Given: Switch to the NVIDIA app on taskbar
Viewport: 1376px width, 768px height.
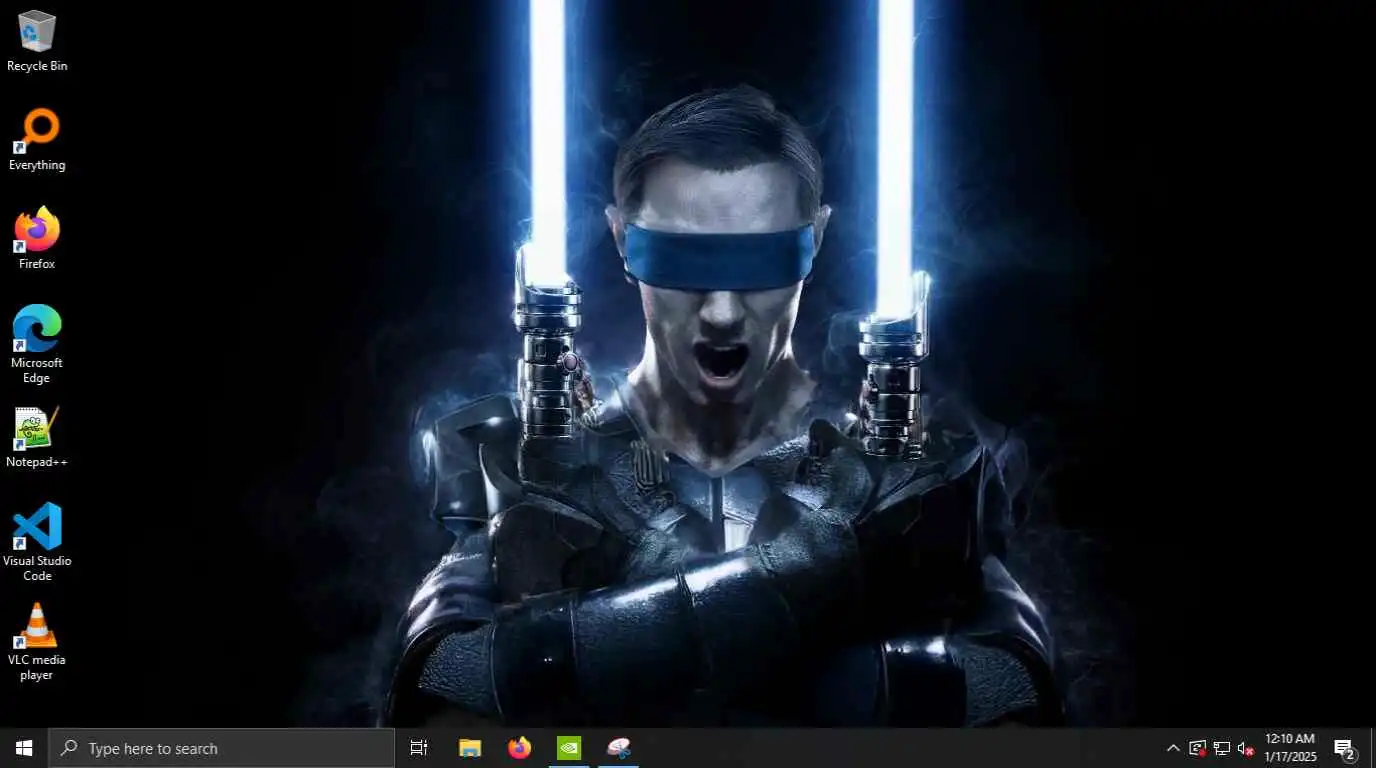Looking at the screenshot, I should tap(569, 748).
